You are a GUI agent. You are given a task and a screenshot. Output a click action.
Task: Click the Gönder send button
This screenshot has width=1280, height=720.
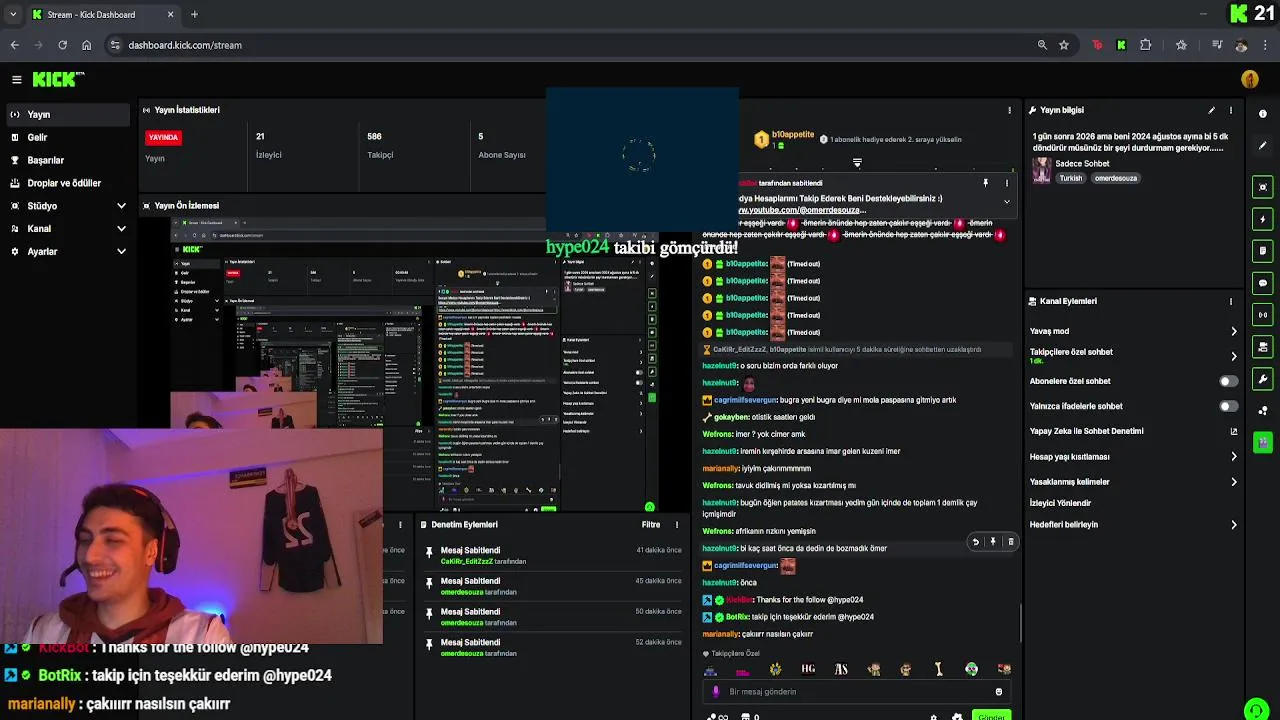point(991,716)
